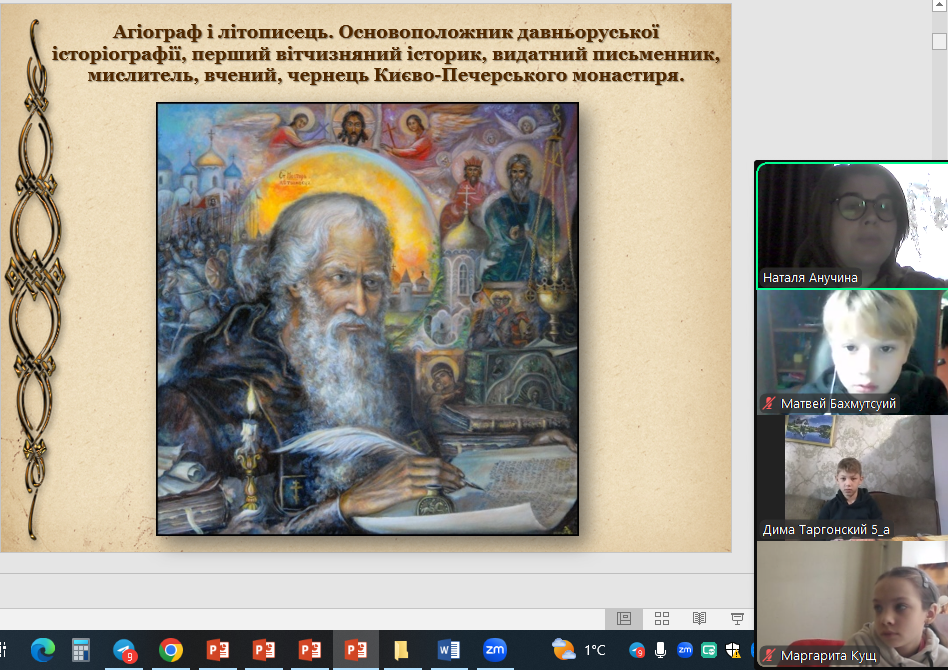The width and height of the screenshot is (948, 670).
Task: Open Microsoft Edge from the taskbar
Action: click(x=43, y=651)
